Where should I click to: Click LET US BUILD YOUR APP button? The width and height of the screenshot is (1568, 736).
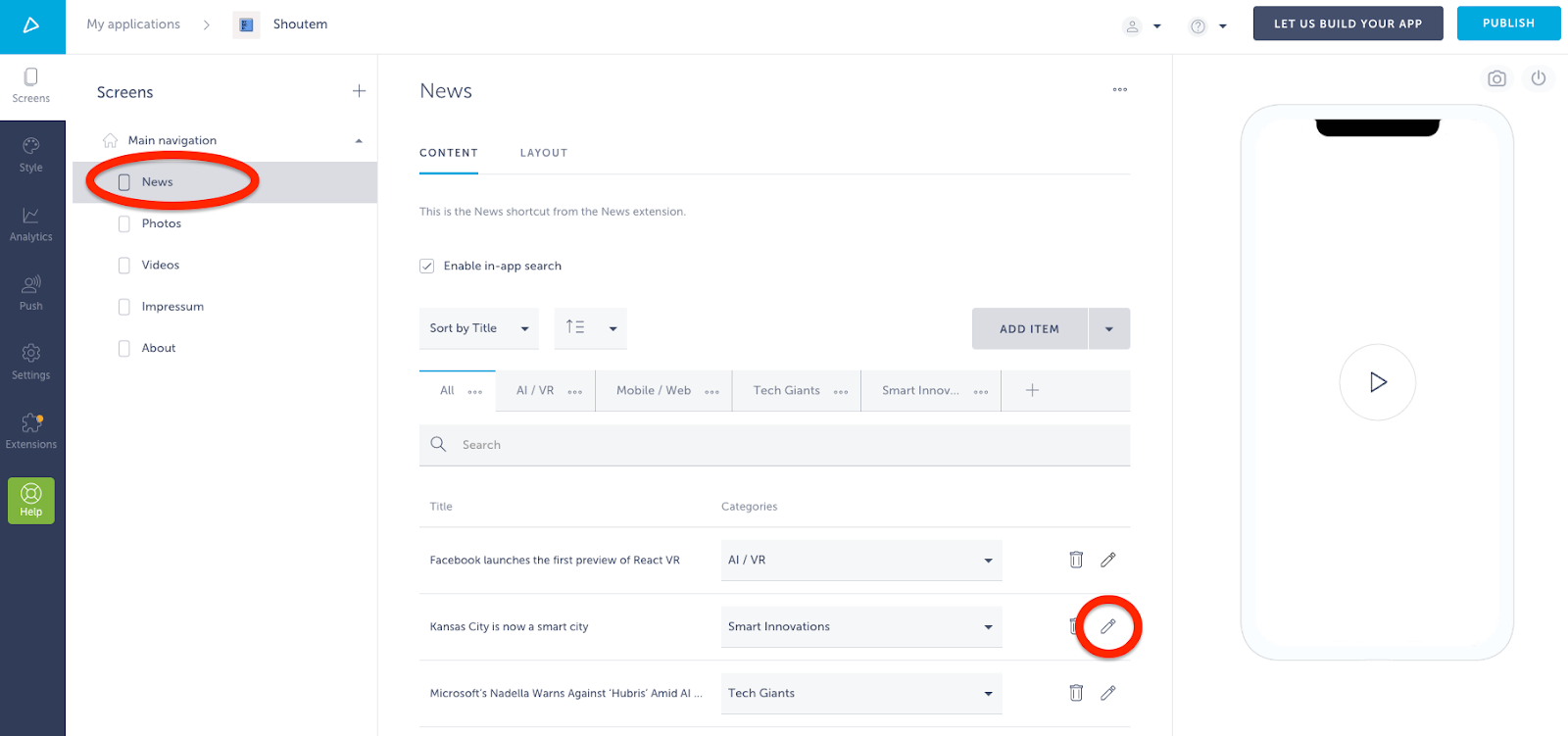(1347, 24)
